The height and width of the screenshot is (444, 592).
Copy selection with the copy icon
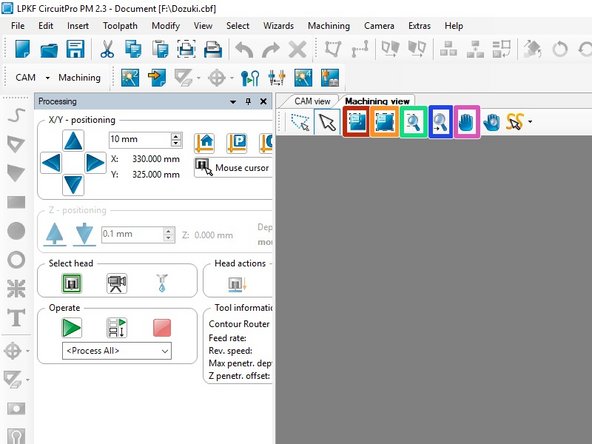[133, 49]
